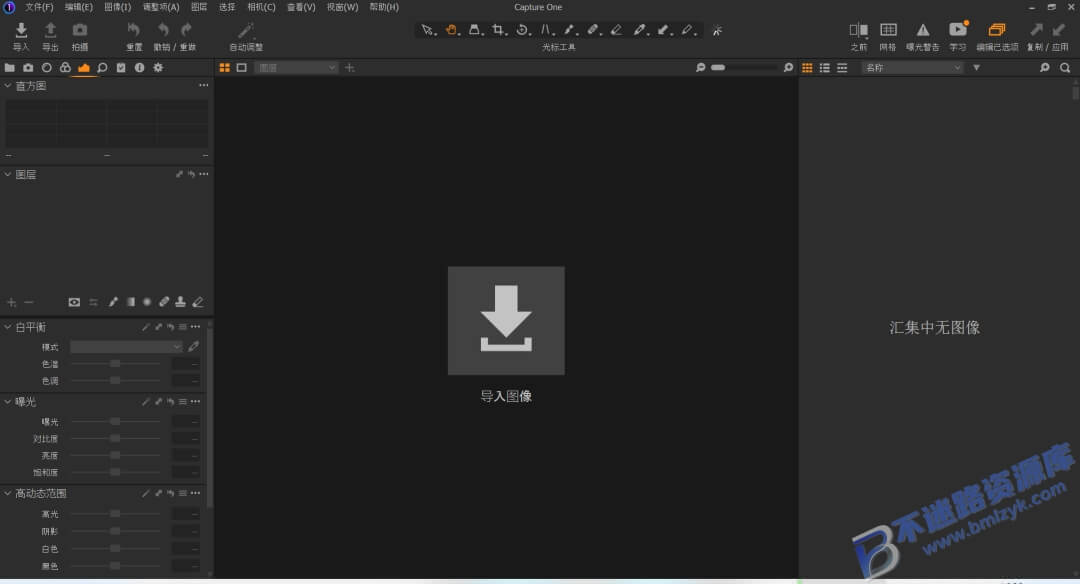
Task: Click the undo arrow in 撤销 / 重做
Action: coord(163,30)
